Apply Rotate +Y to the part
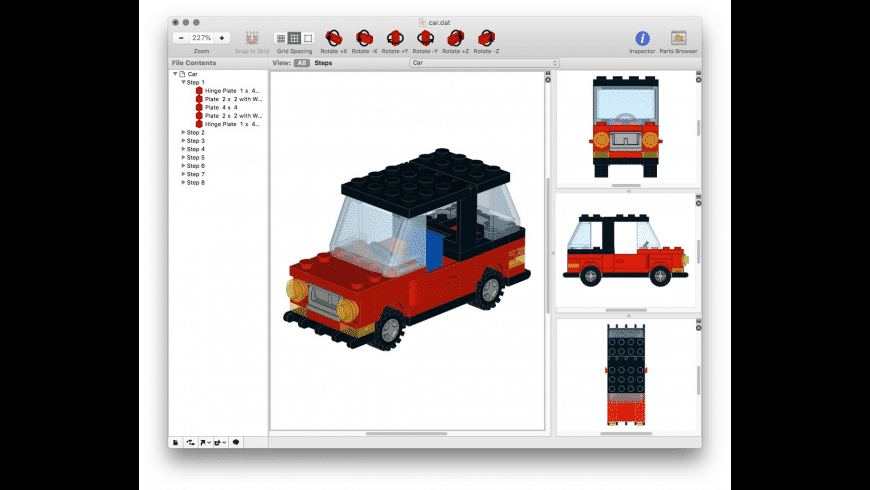870x490 pixels. pyautogui.click(x=395, y=38)
